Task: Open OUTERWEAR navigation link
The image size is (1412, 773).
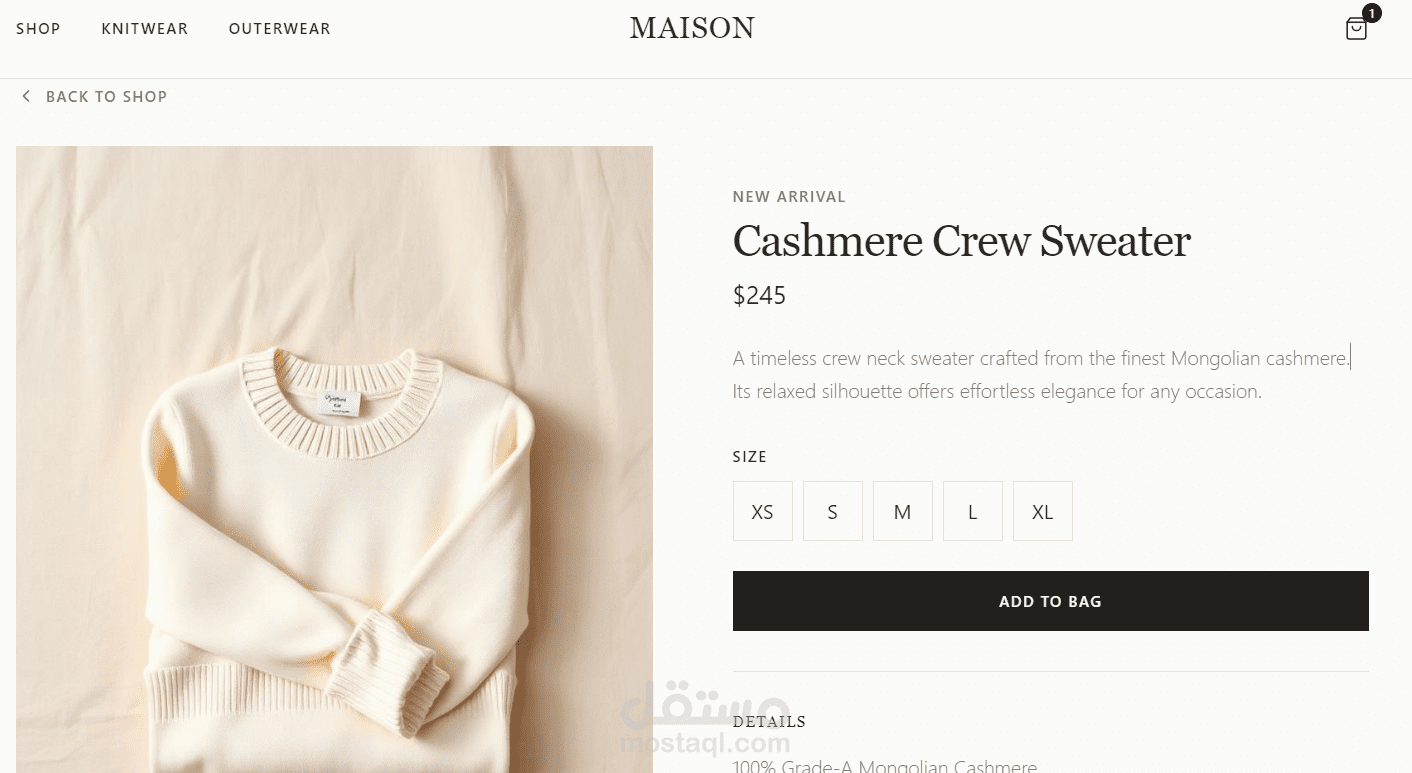Action: pyautogui.click(x=280, y=29)
